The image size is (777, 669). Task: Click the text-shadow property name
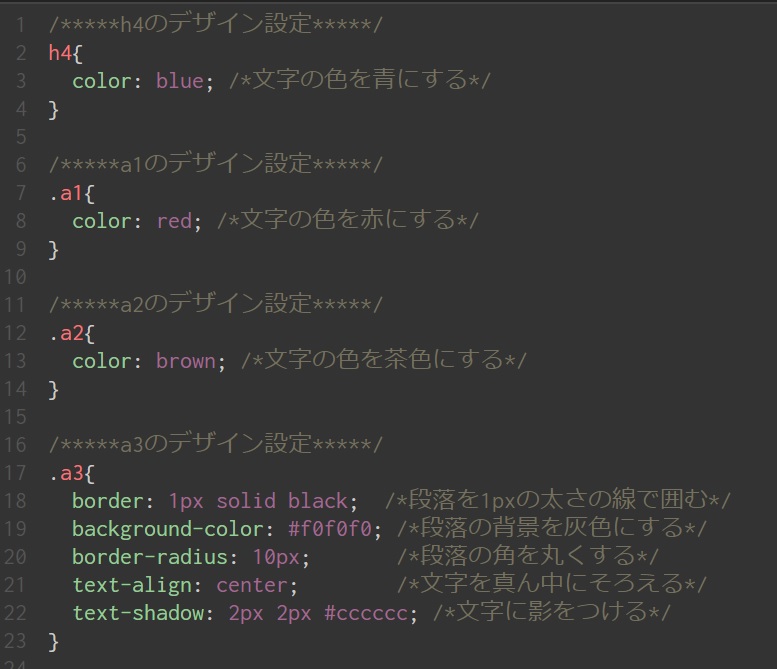137,612
